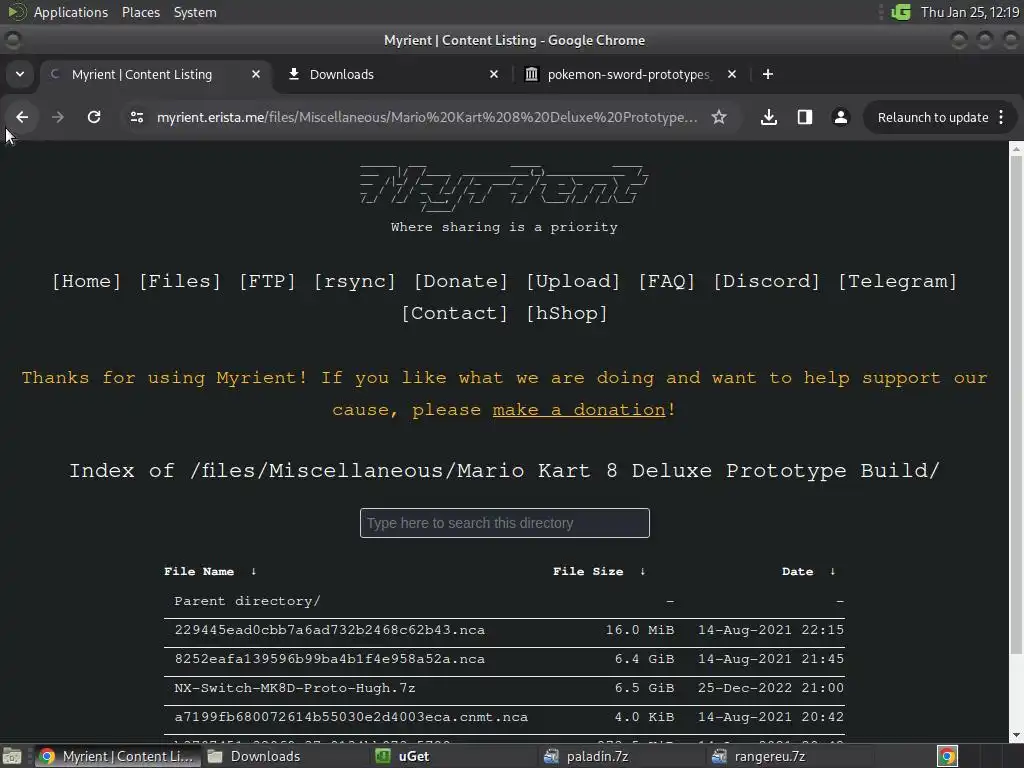This screenshot has width=1024, height=768.
Task: Click the clock showing Thu Jan 25
Action: 970,12
